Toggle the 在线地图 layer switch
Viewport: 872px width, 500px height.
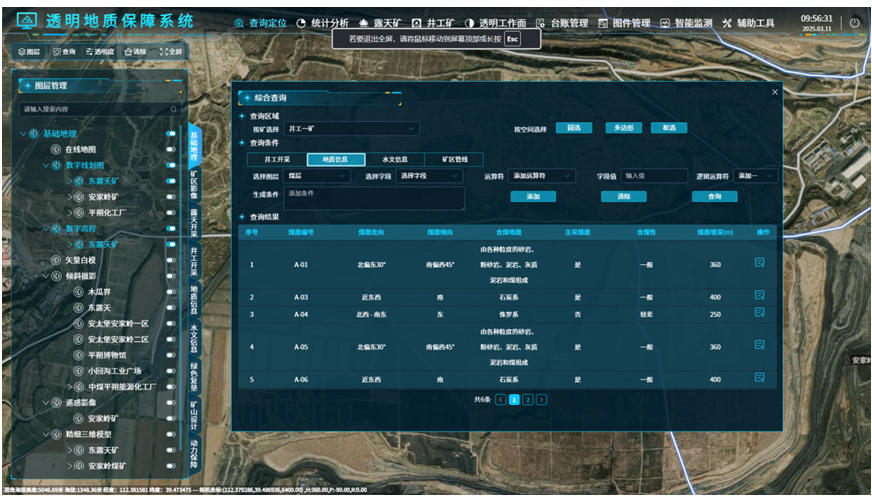click(x=170, y=149)
